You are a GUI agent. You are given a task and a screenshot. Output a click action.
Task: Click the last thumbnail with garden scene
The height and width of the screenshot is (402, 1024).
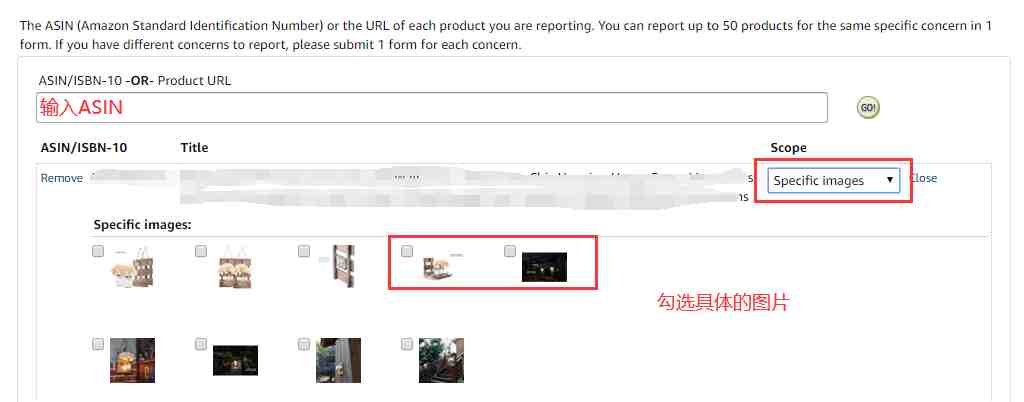pyautogui.click(x=441, y=360)
